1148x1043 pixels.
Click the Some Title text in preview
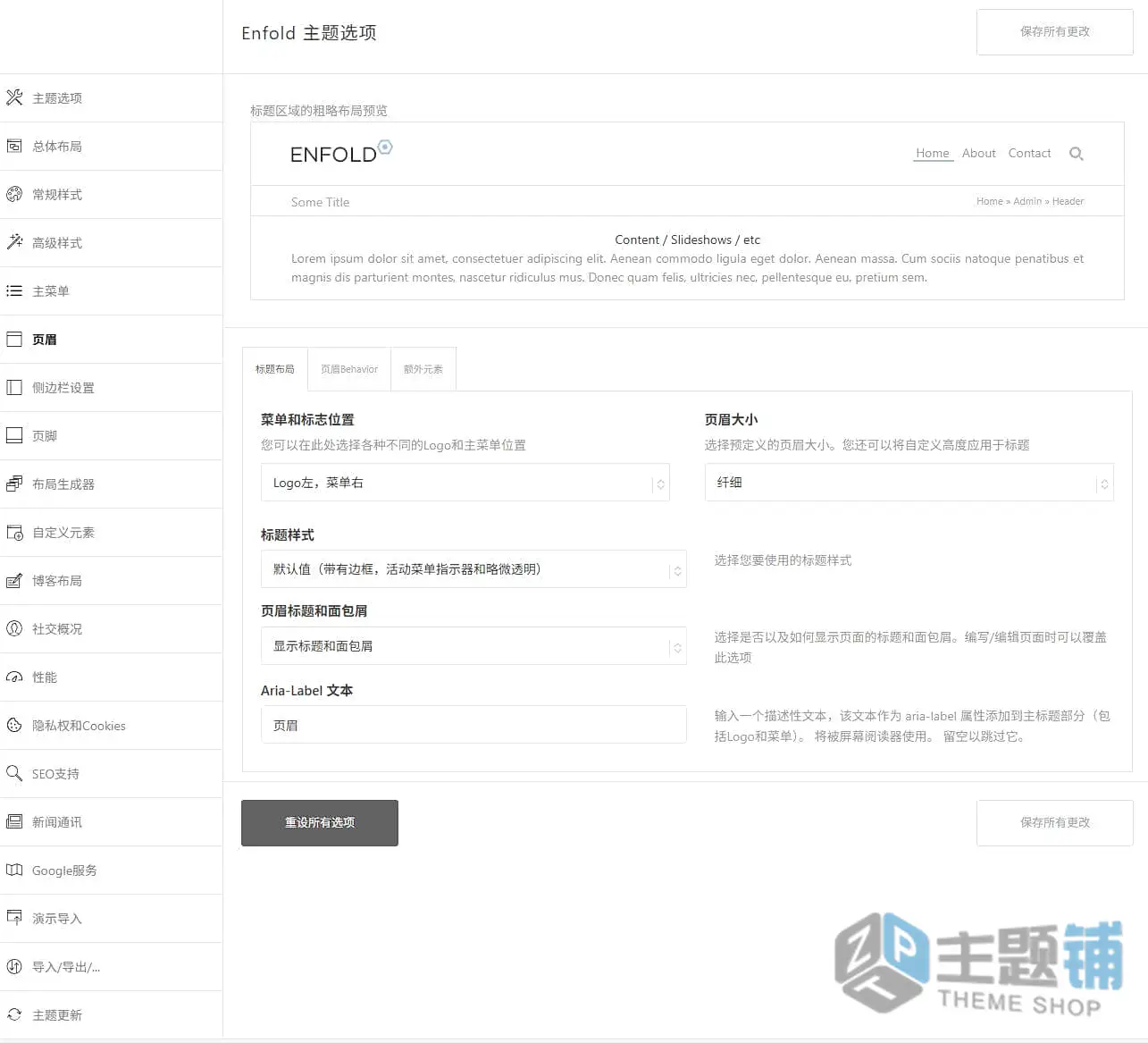coord(320,202)
